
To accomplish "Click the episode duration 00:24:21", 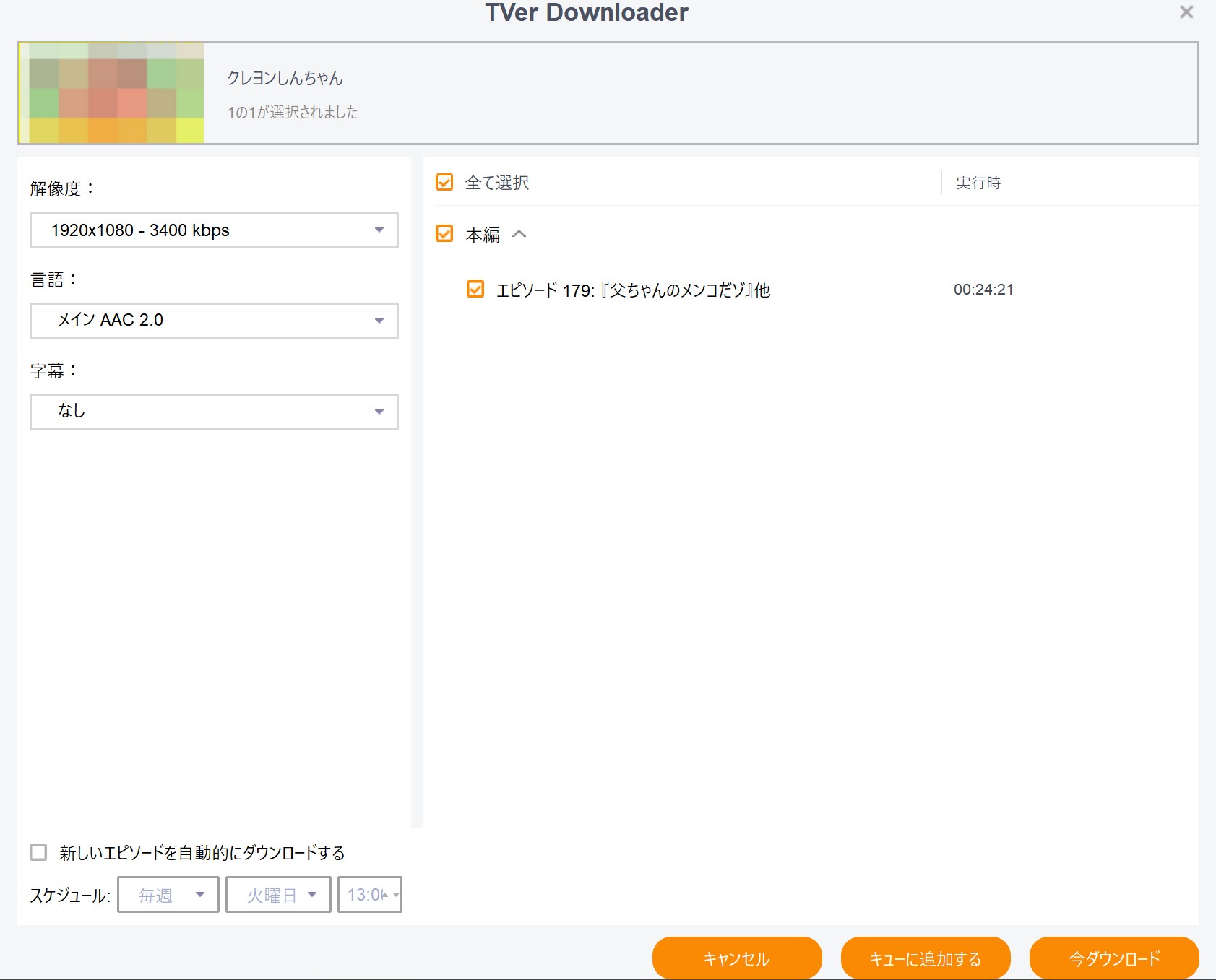I will 983,290.
